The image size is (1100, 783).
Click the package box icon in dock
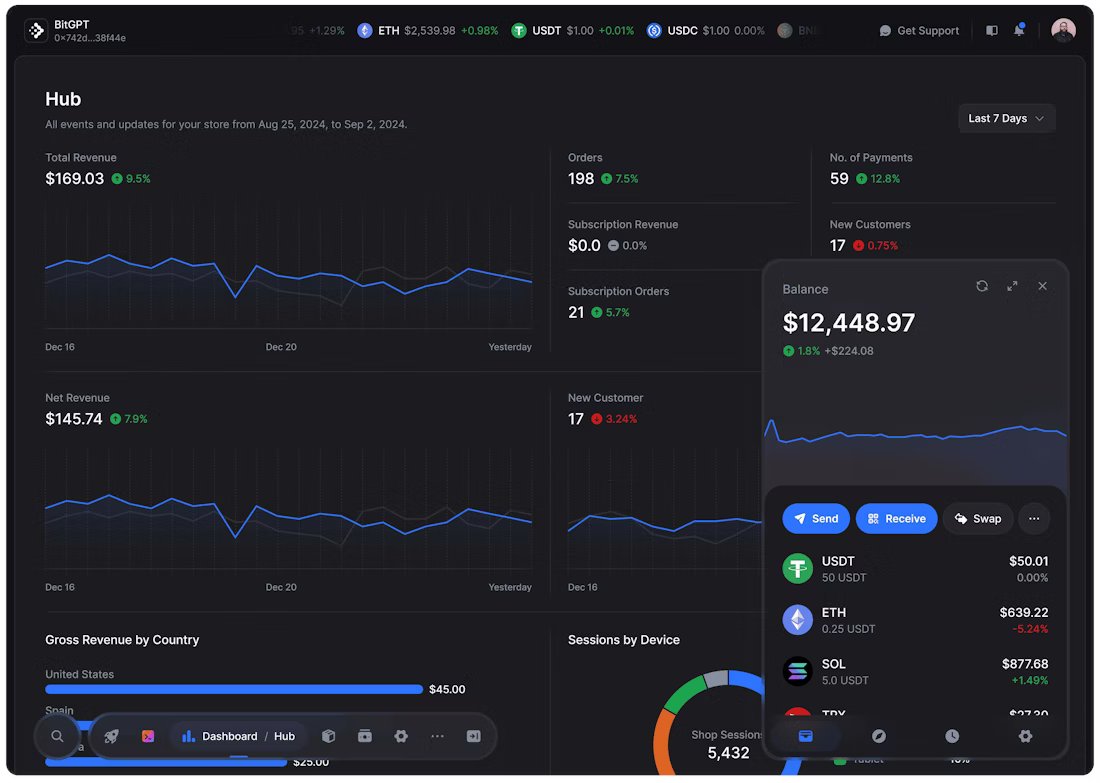328,737
